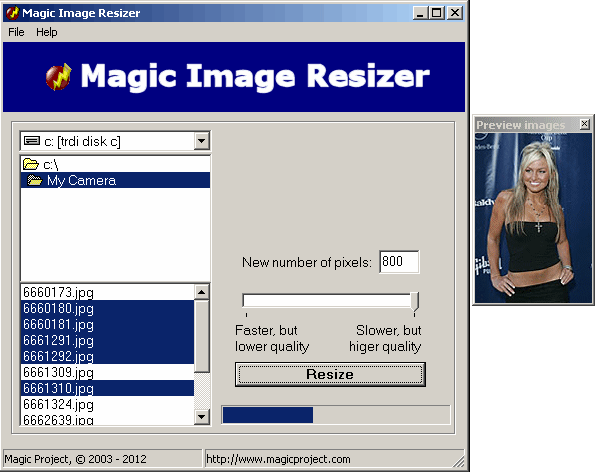Click the quality slider handle

(x=415, y=302)
